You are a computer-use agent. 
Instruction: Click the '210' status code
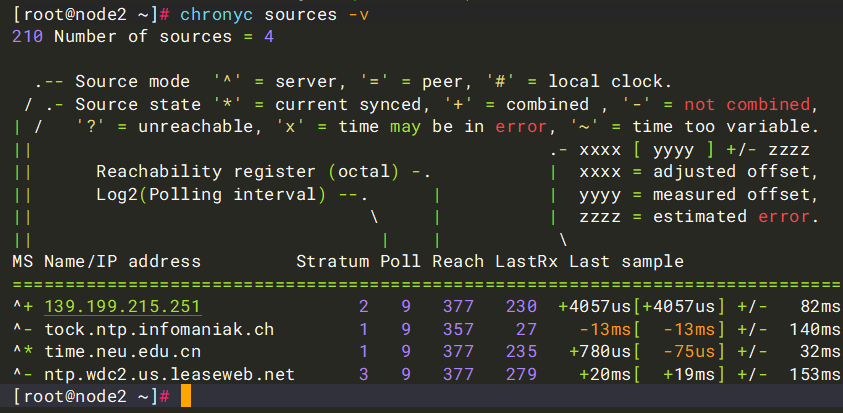pos(27,37)
